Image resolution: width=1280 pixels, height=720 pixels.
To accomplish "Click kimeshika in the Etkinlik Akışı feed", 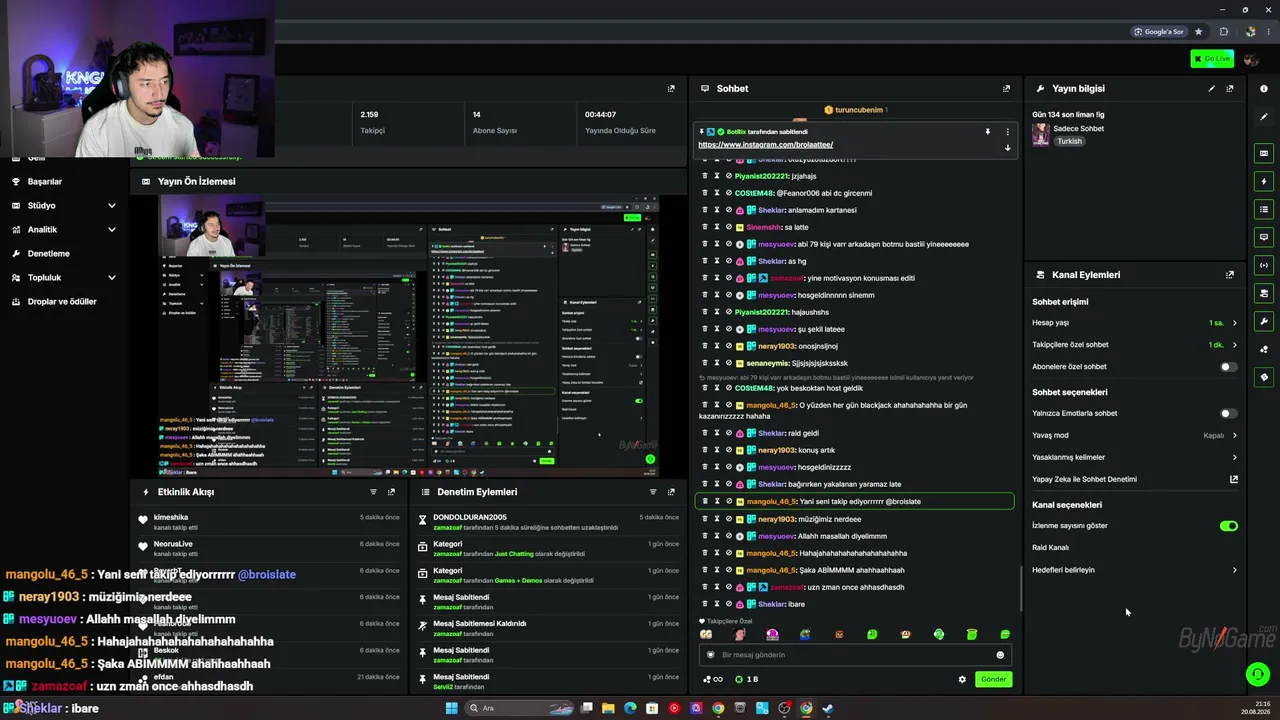I will 171,518.
